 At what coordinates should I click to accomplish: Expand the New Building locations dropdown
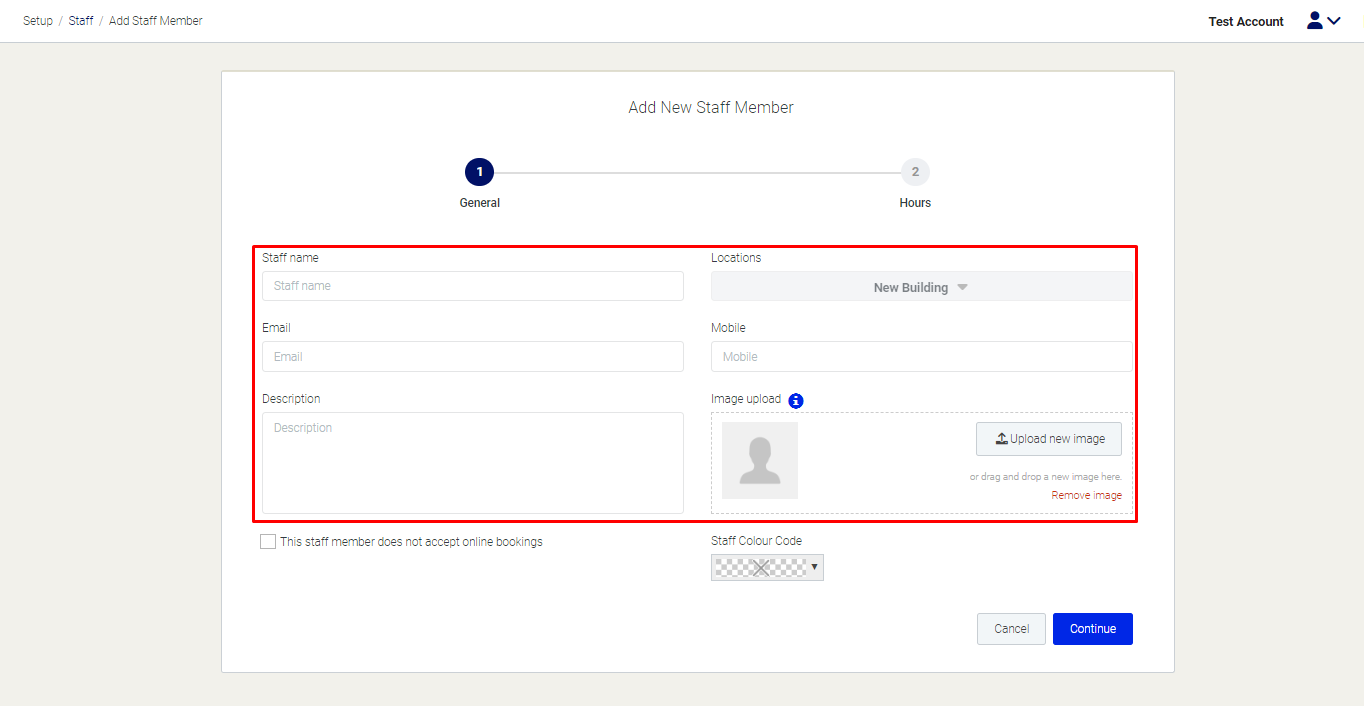coord(921,287)
